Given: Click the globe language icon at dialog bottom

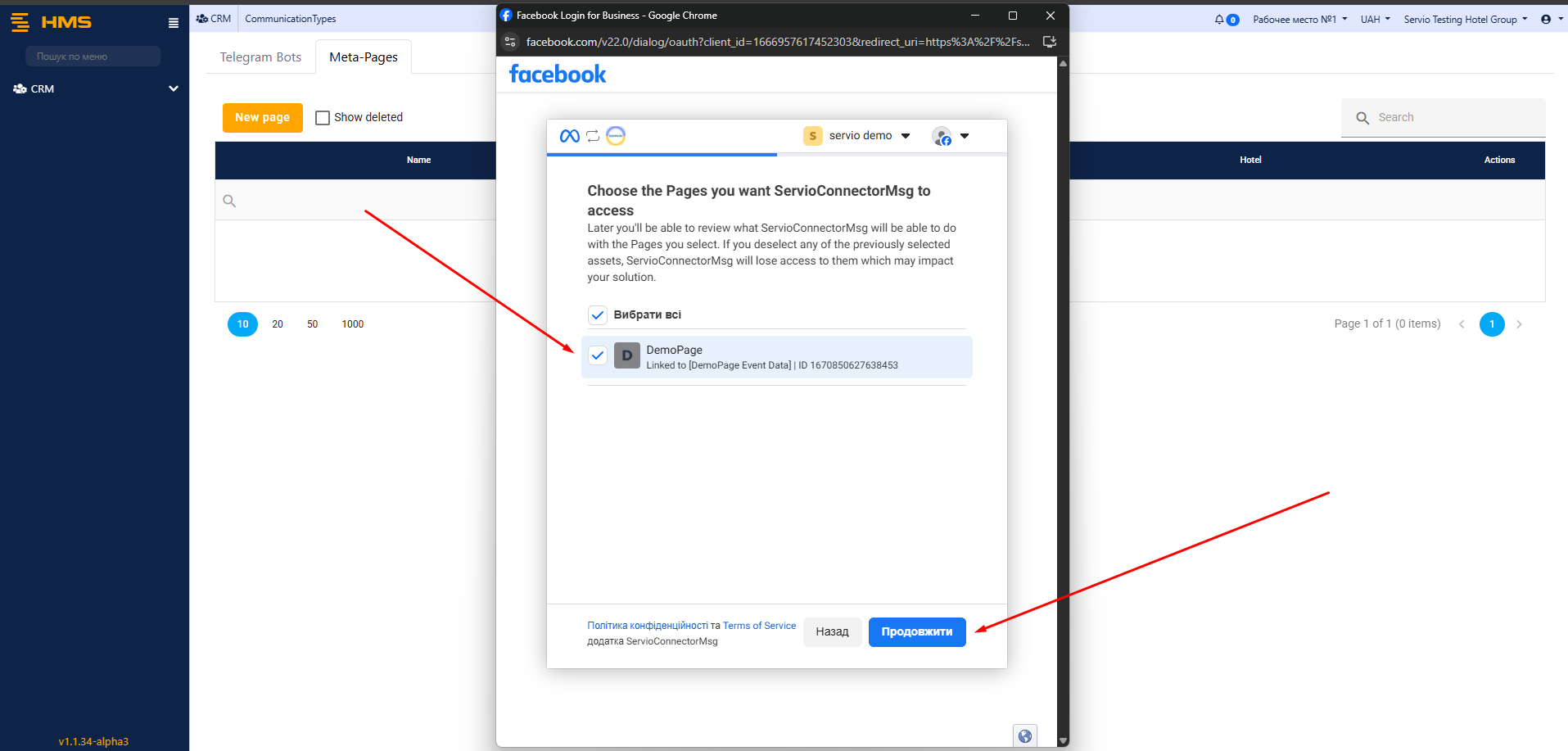Looking at the screenshot, I should pyautogui.click(x=1024, y=735).
